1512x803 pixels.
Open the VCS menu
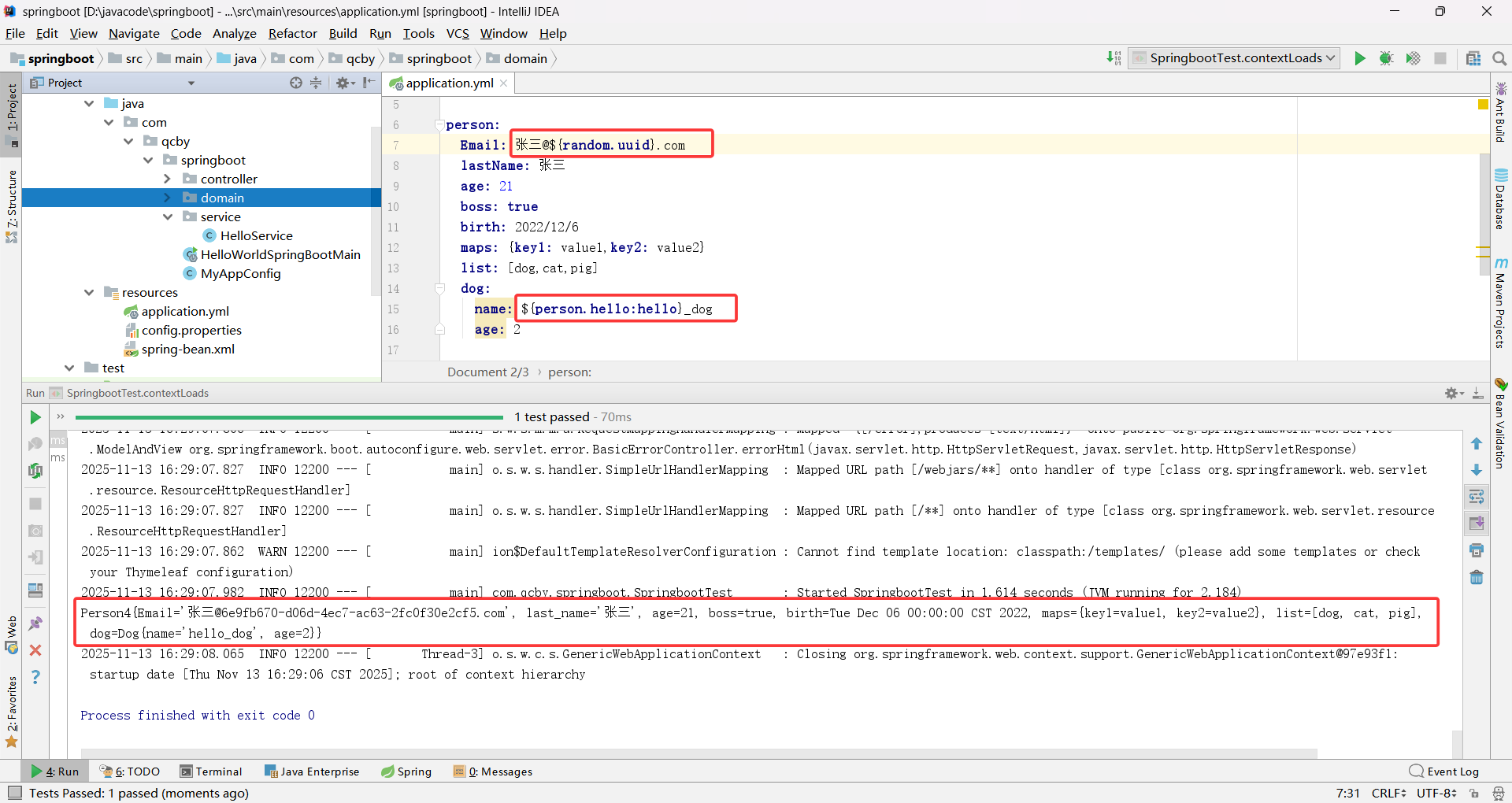coord(458,34)
